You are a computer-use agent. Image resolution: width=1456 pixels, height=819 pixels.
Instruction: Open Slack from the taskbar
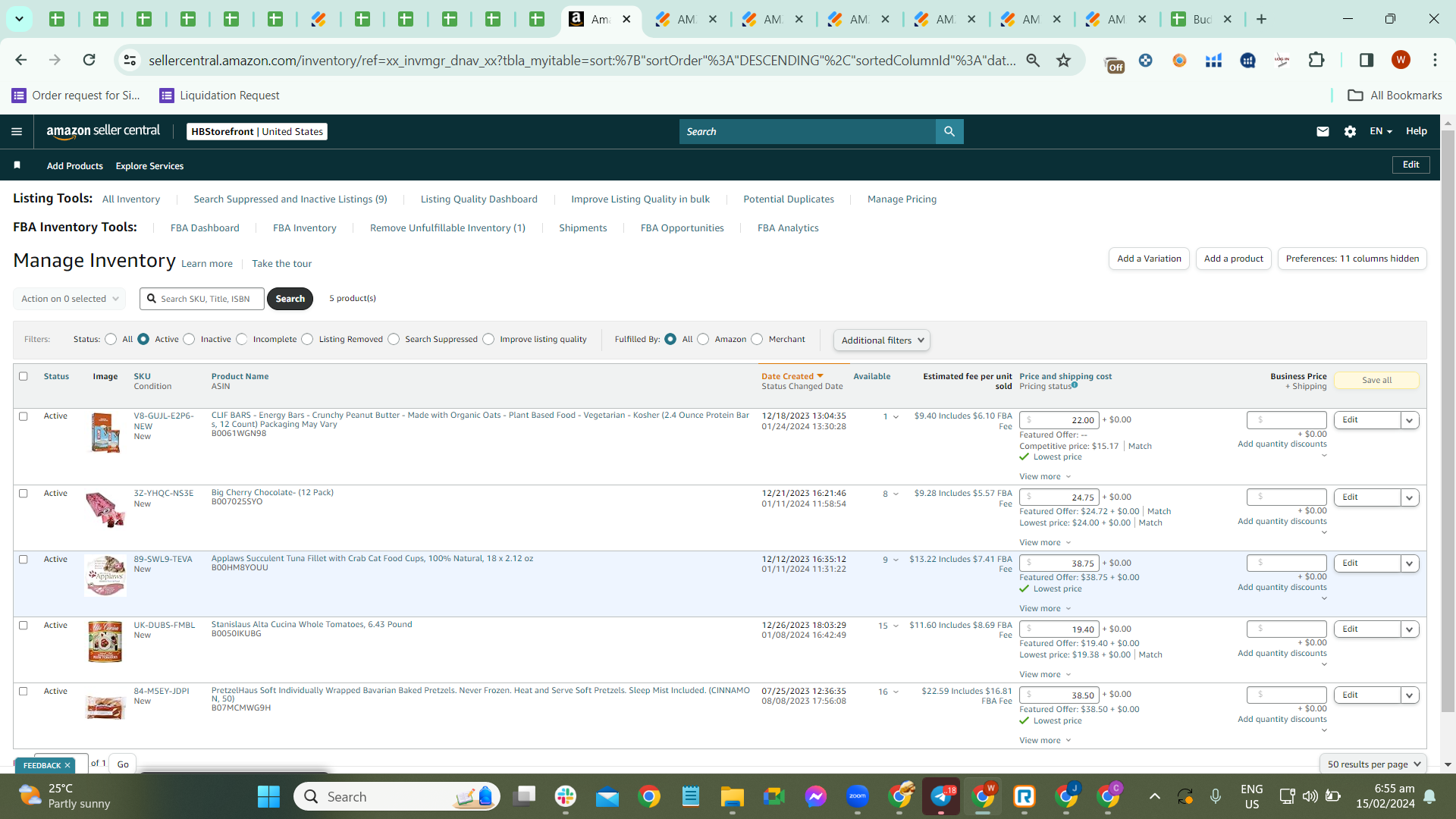565,796
